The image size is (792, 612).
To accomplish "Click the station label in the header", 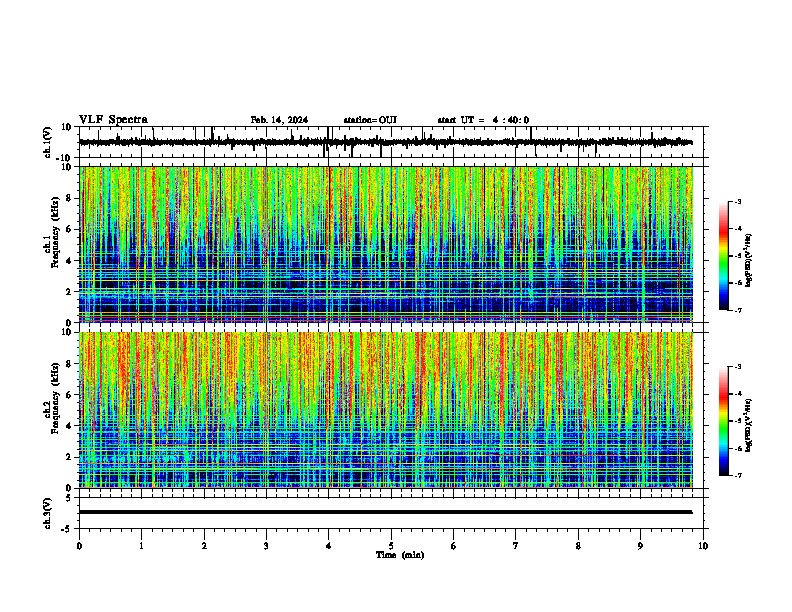I will point(370,120).
